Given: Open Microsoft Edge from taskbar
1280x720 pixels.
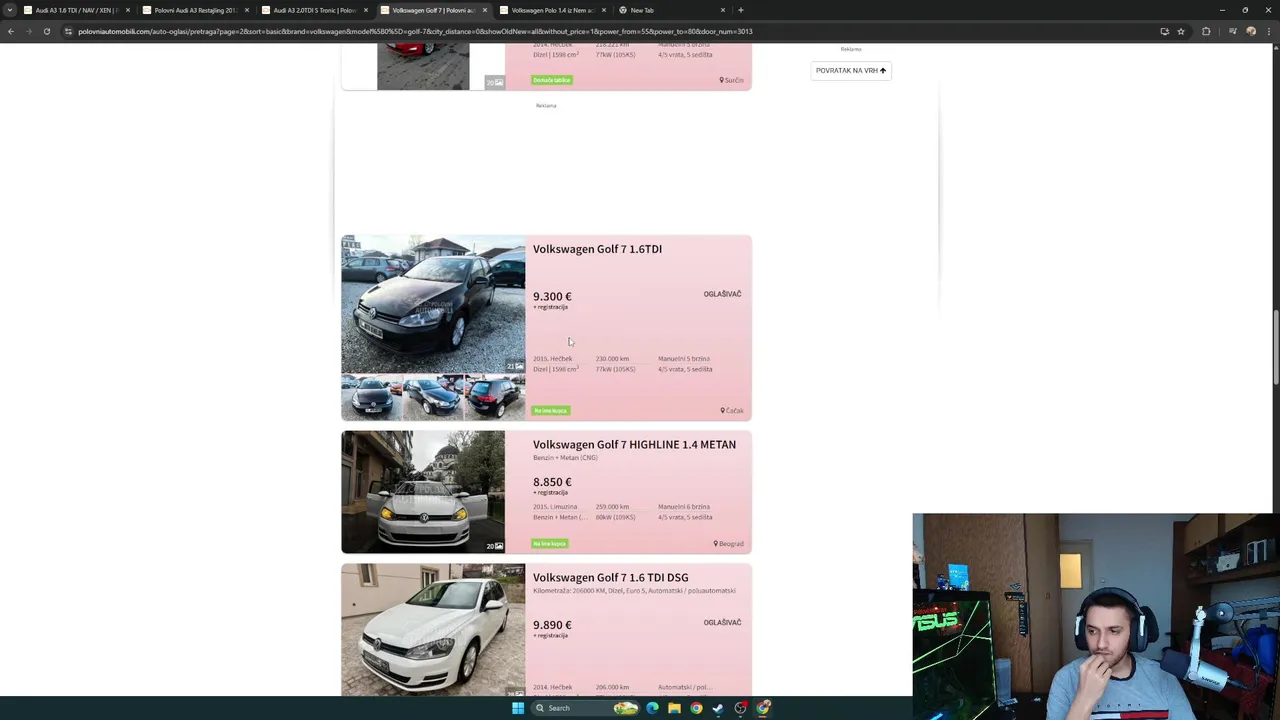Looking at the screenshot, I should [x=652, y=708].
